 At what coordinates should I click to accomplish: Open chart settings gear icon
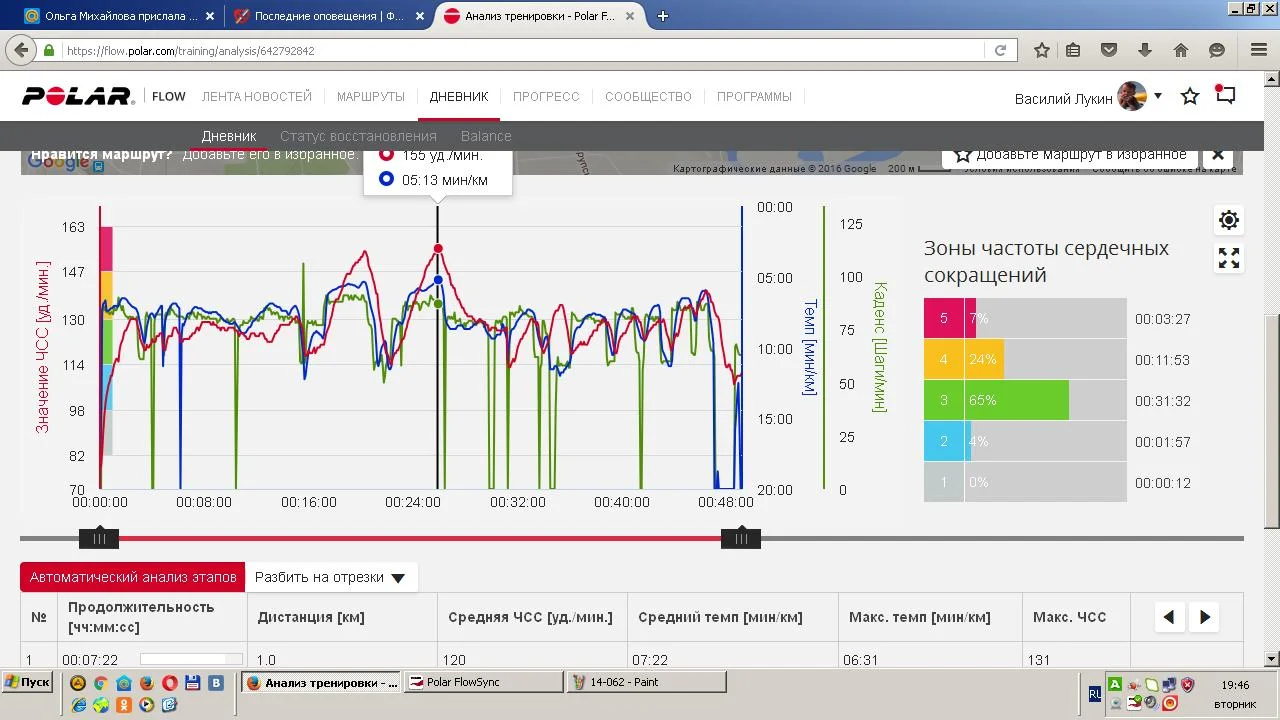(x=1229, y=220)
